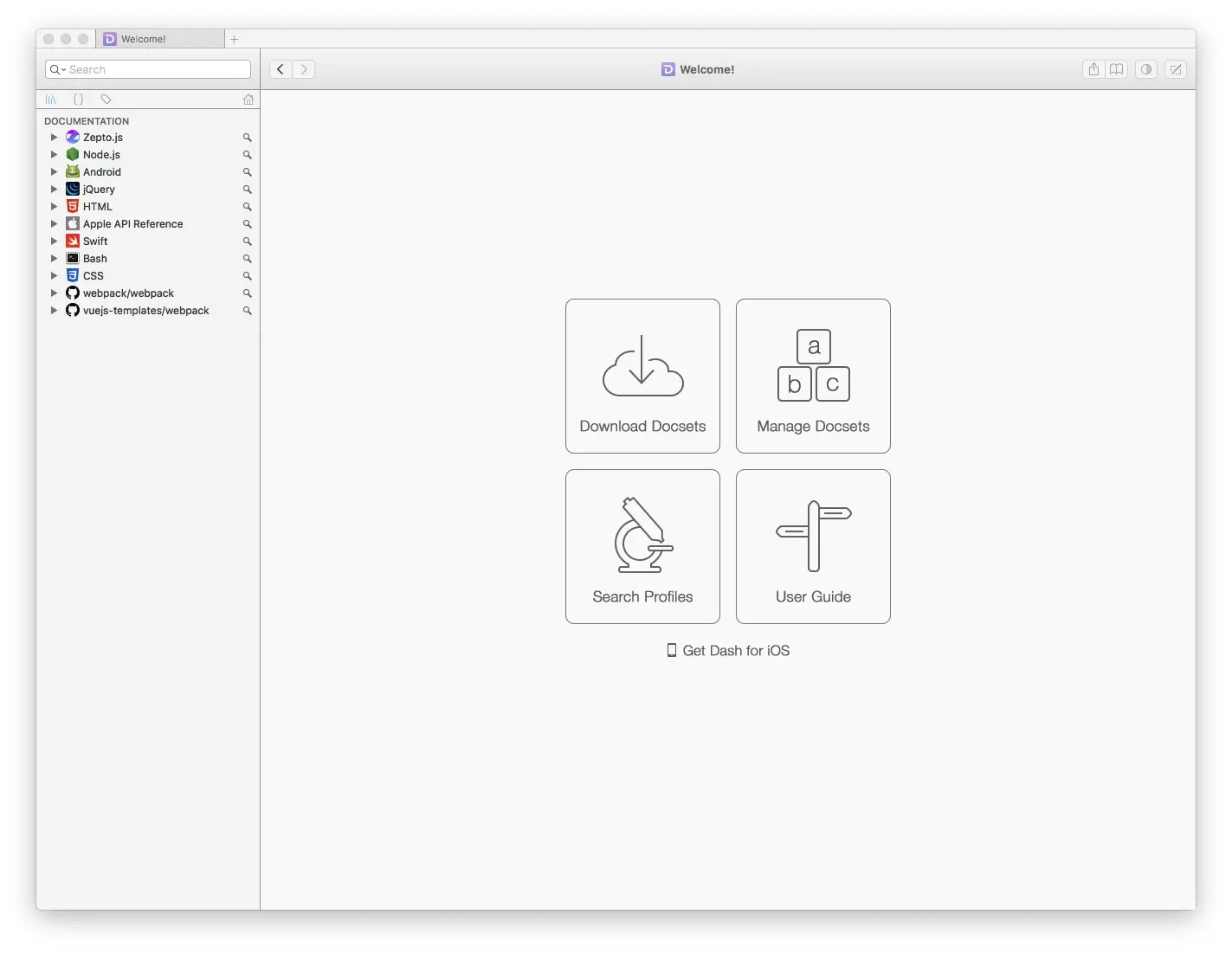This screenshot has height=953, width=1232.
Task: Open the Search Profiles card
Action: [642, 546]
